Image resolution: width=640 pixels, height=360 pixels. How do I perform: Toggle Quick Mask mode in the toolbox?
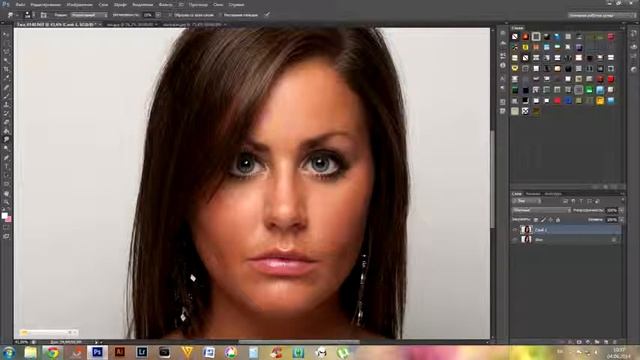pos(6,228)
